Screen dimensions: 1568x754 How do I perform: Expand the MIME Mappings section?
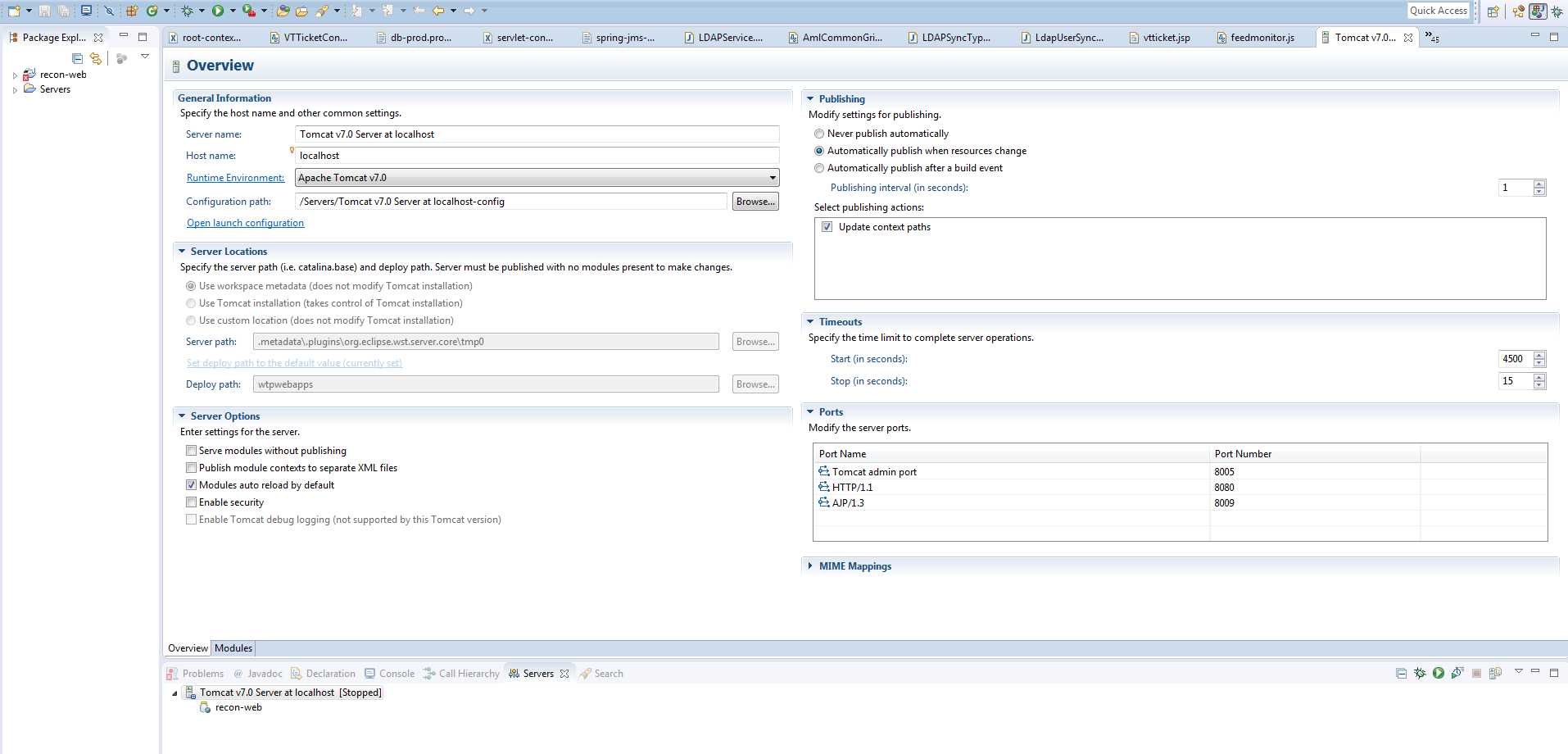(x=810, y=566)
